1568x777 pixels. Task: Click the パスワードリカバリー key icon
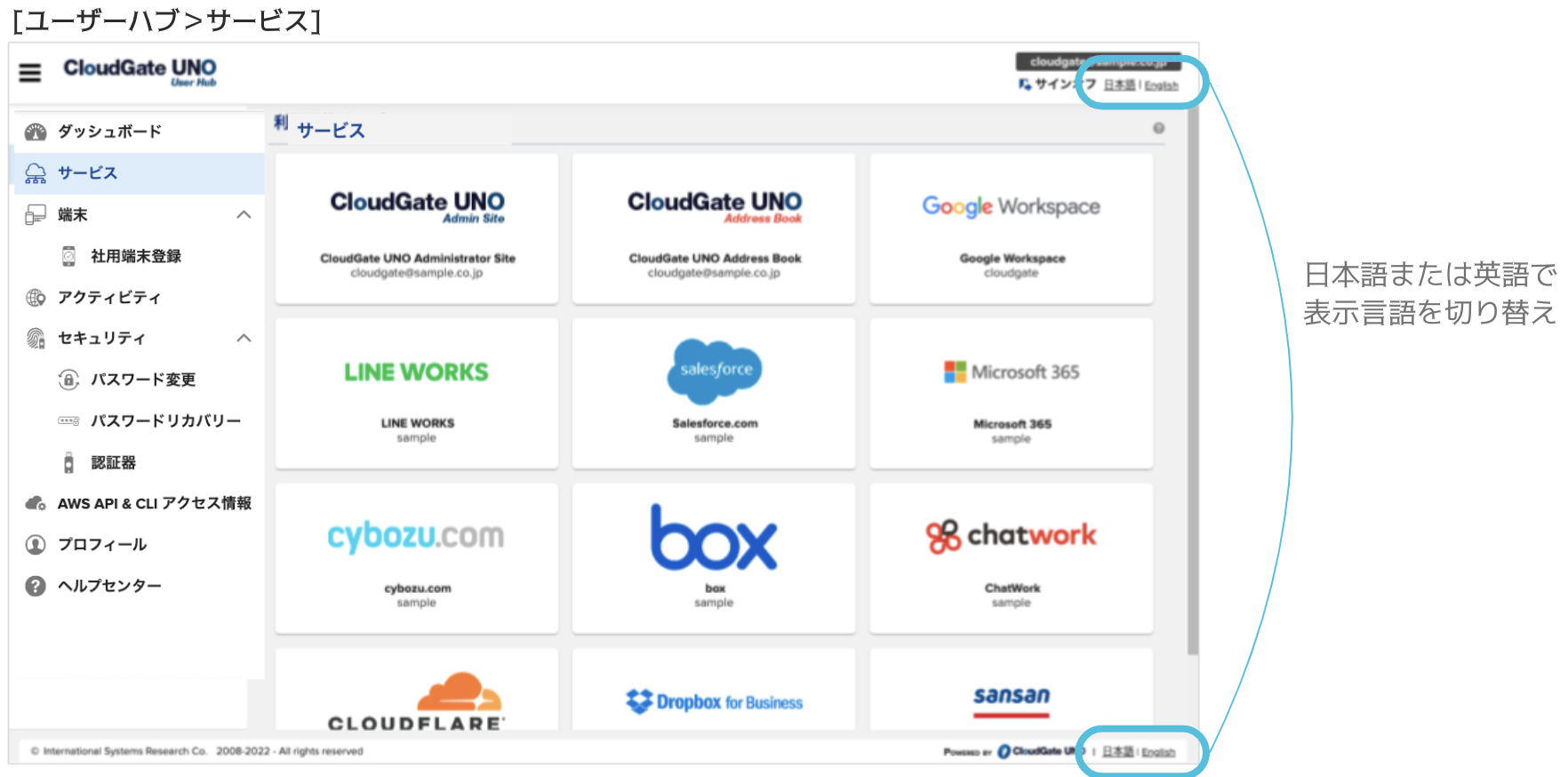[x=68, y=421]
